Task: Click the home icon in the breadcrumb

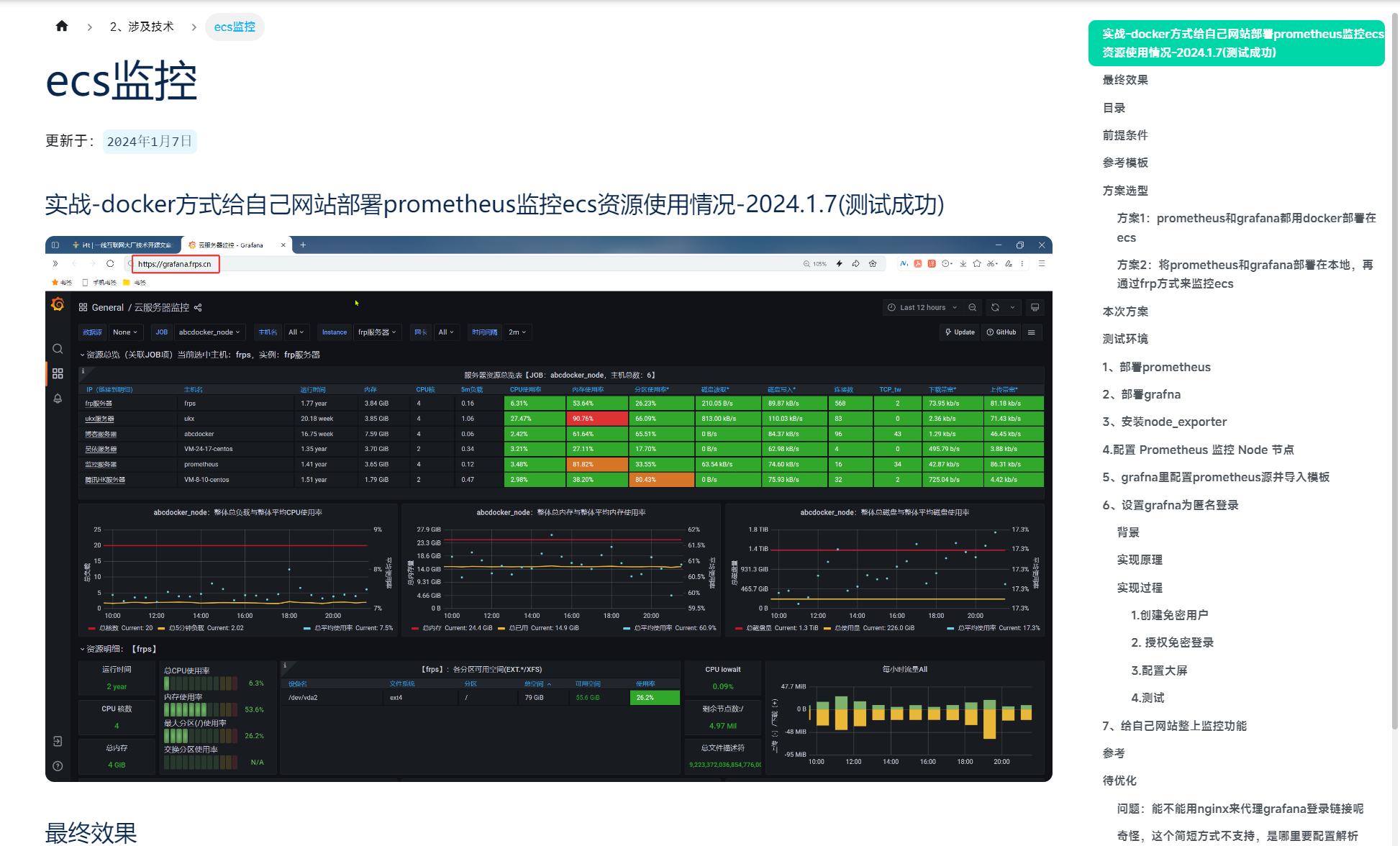Action: (x=62, y=26)
